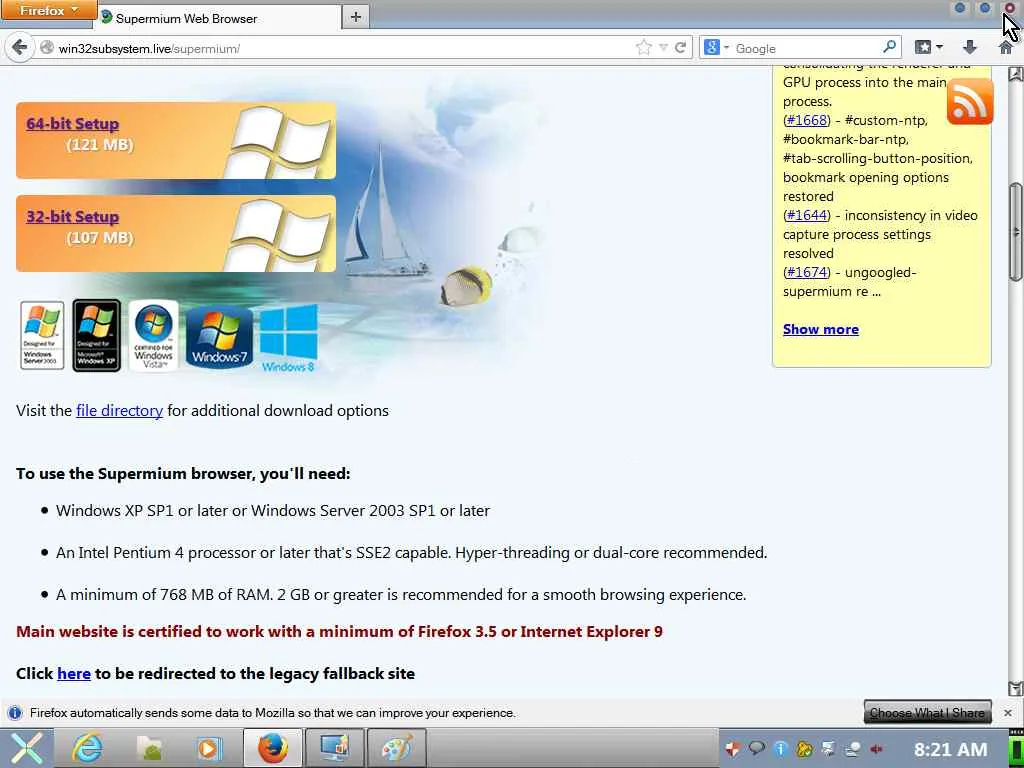Open the Google search engine selector
The height and width of the screenshot is (768, 1024).
coord(716,48)
